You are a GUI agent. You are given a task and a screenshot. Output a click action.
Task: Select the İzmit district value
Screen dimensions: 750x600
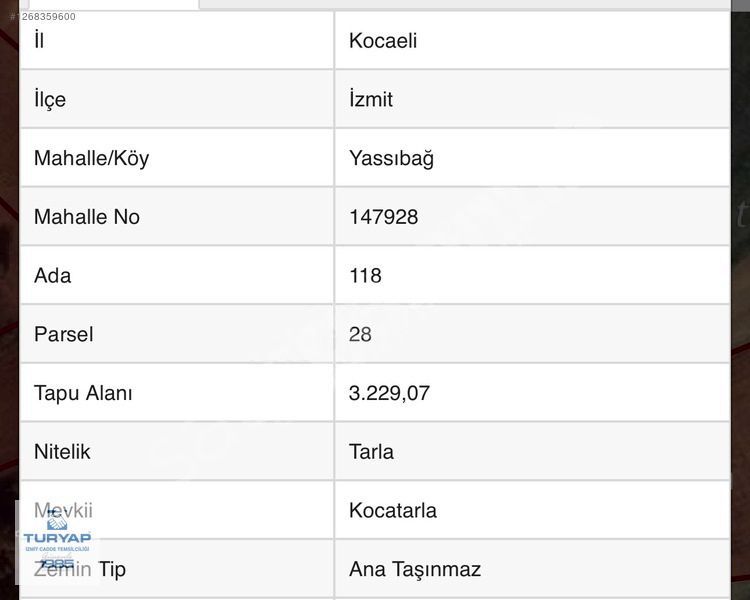[x=371, y=100]
